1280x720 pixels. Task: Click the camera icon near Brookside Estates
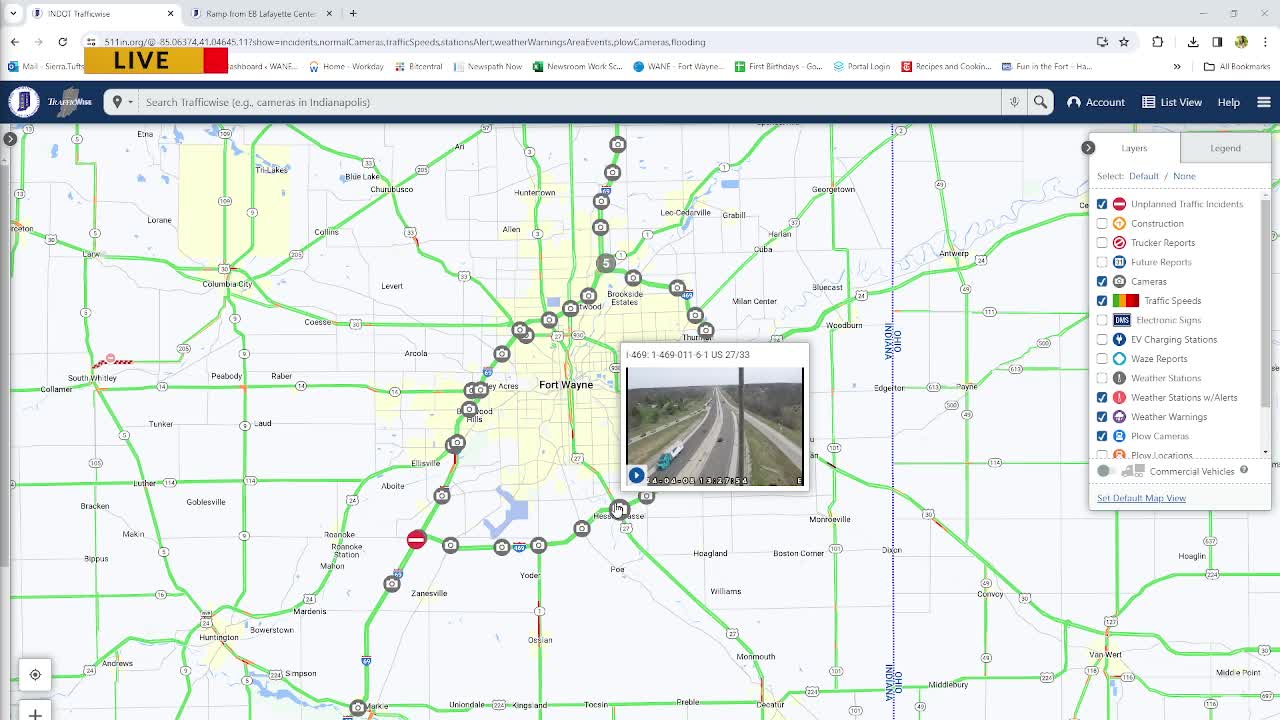pos(633,277)
